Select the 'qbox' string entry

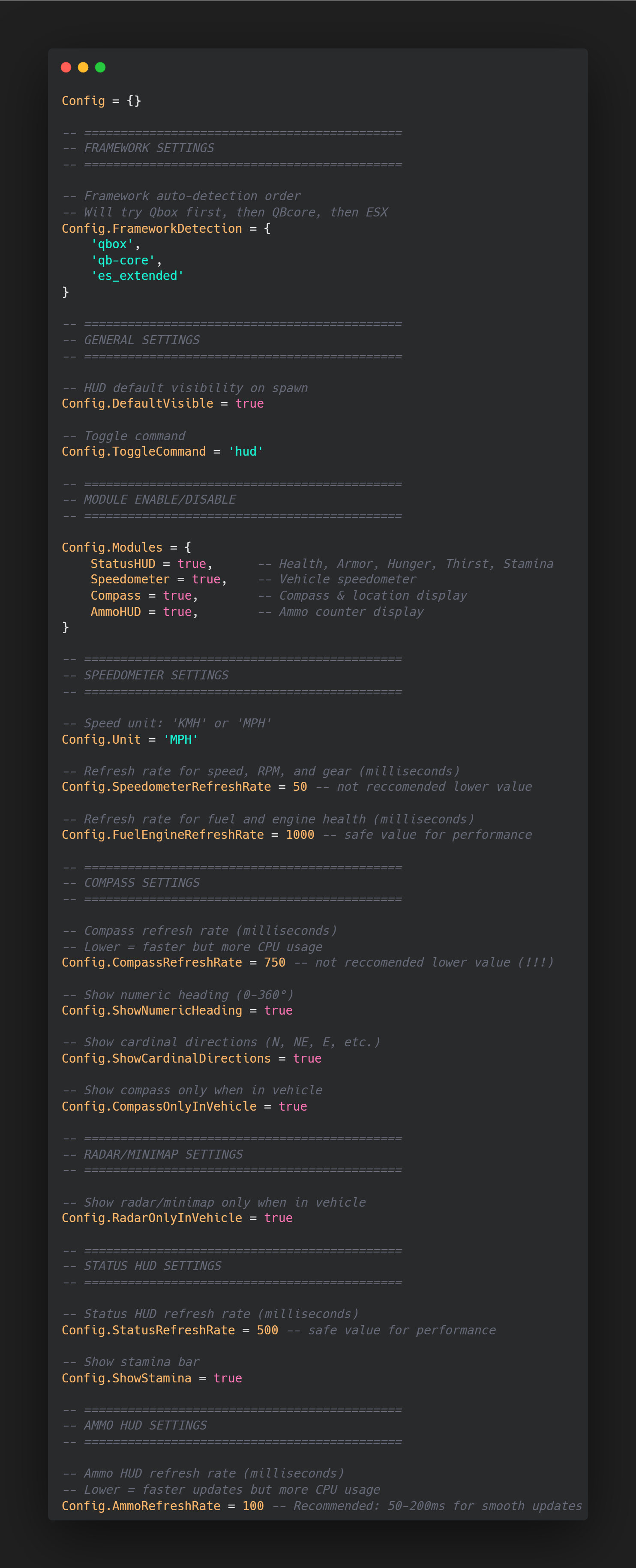click(x=112, y=244)
